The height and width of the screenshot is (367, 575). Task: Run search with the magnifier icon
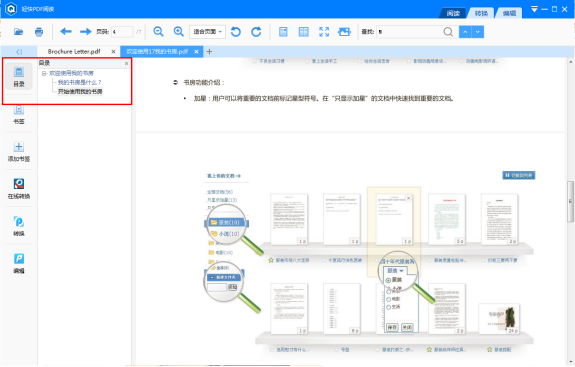[448, 32]
